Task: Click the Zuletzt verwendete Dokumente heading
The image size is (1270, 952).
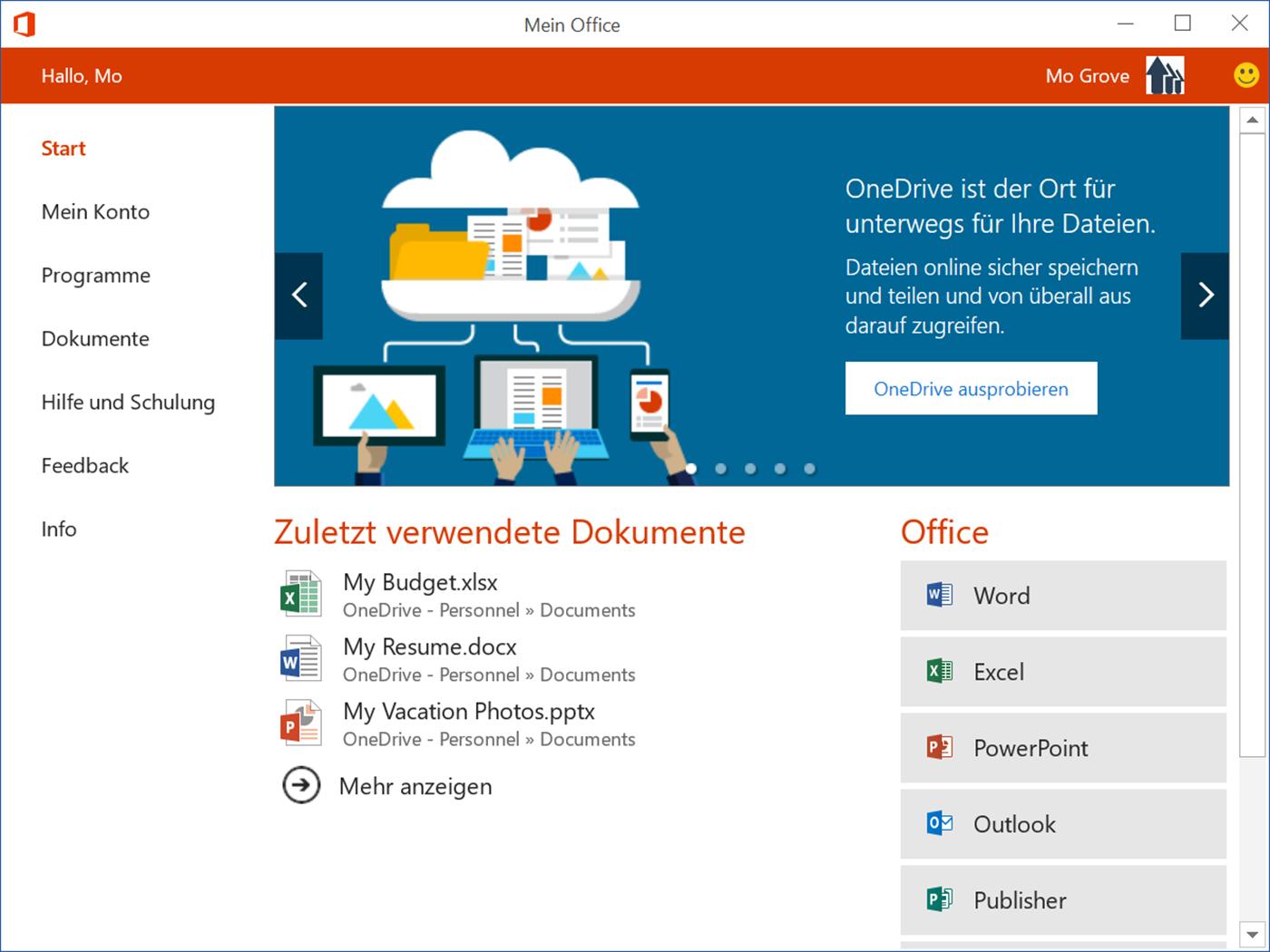Action: [x=510, y=532]
